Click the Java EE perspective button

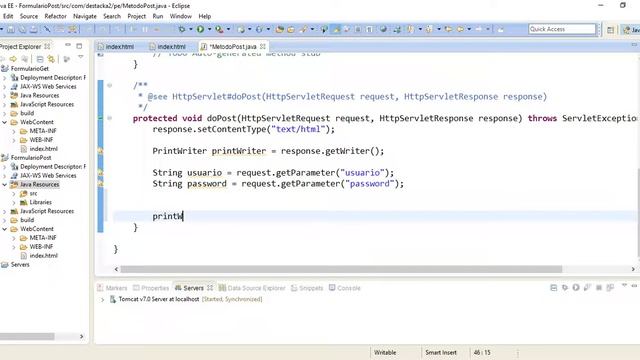(x=631, y=30)
